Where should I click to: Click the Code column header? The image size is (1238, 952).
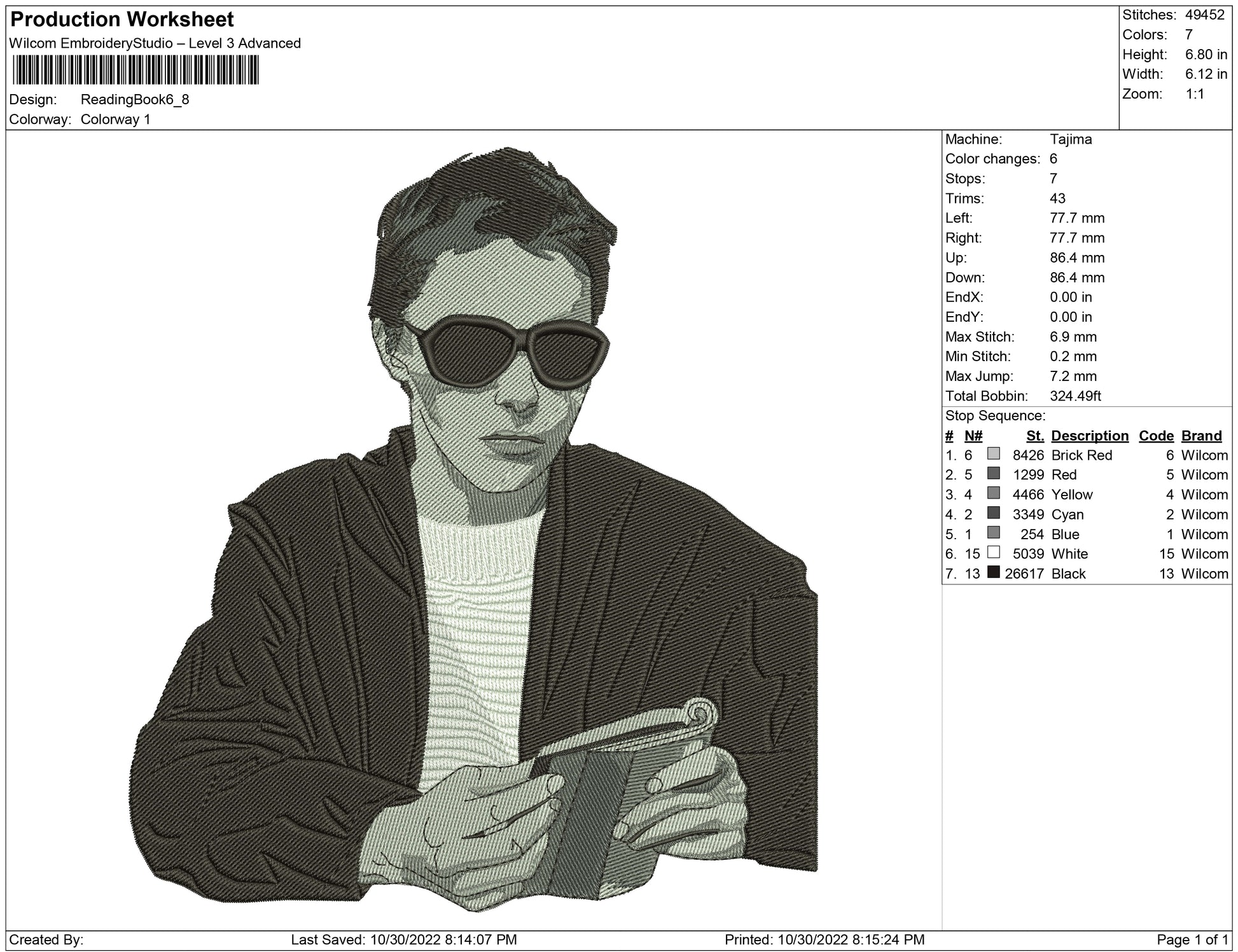click(1156, 436)
